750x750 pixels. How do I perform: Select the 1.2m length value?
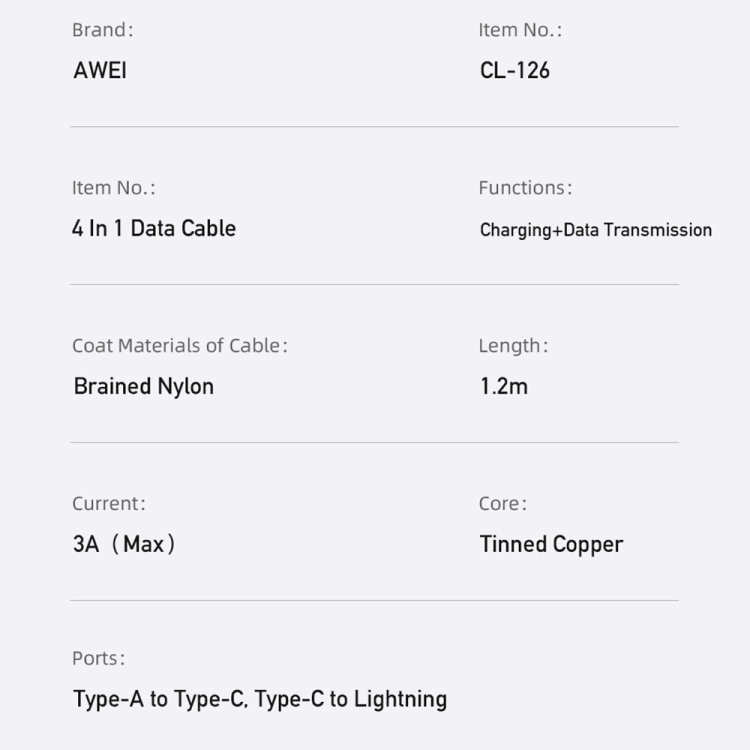(504, 386)
